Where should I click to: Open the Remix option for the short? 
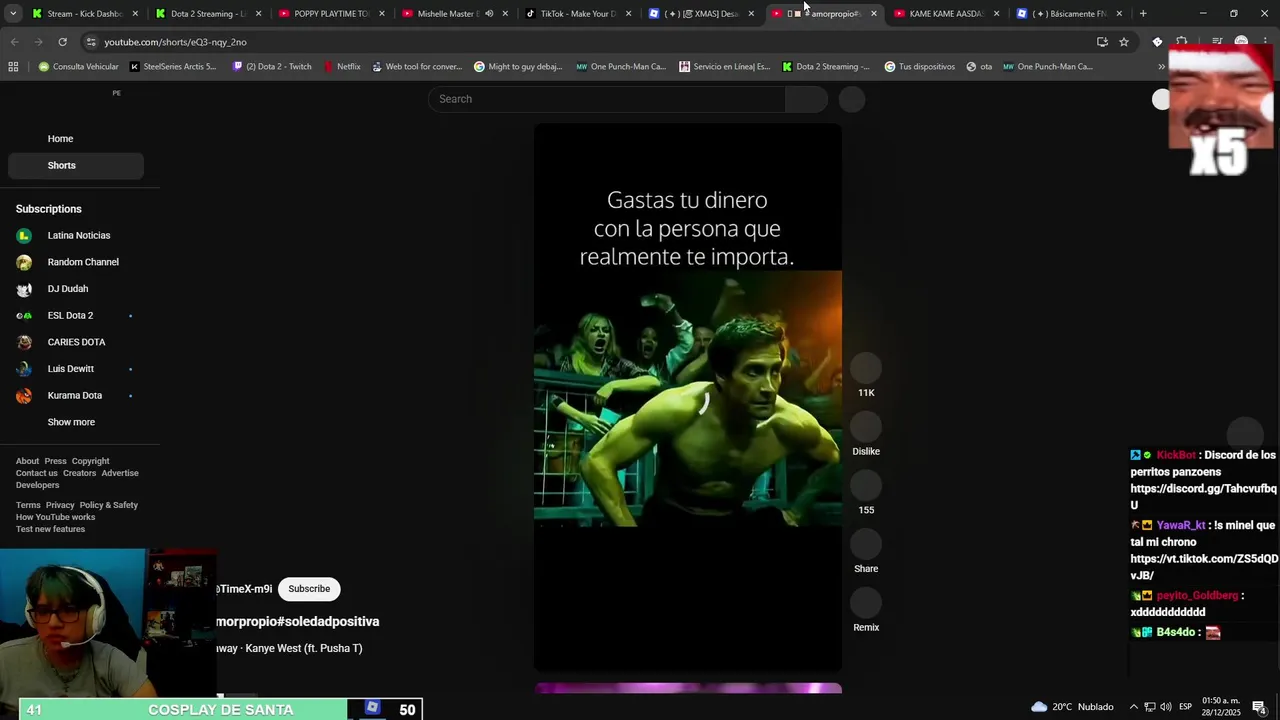(866, 603)
